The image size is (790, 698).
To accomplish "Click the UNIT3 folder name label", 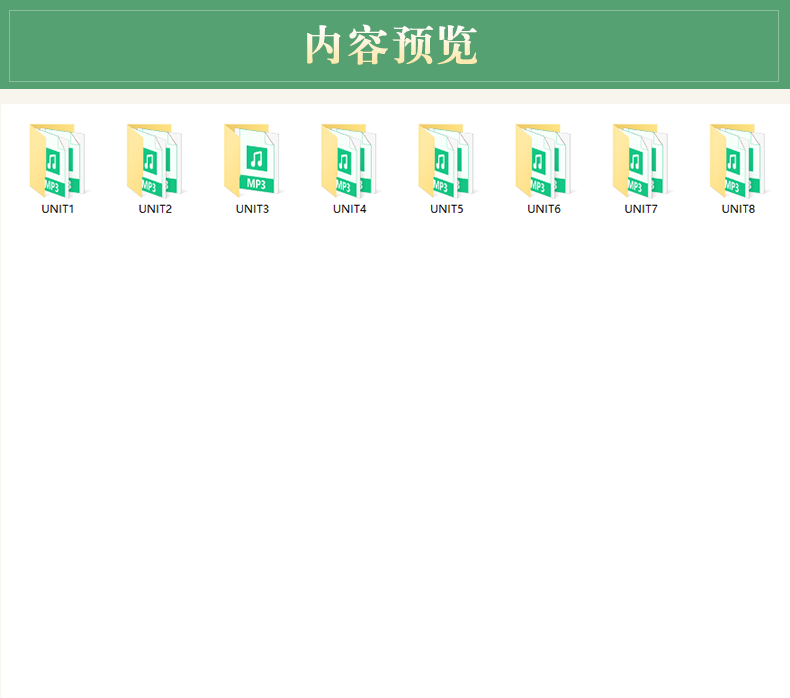I will pos(252,209).
